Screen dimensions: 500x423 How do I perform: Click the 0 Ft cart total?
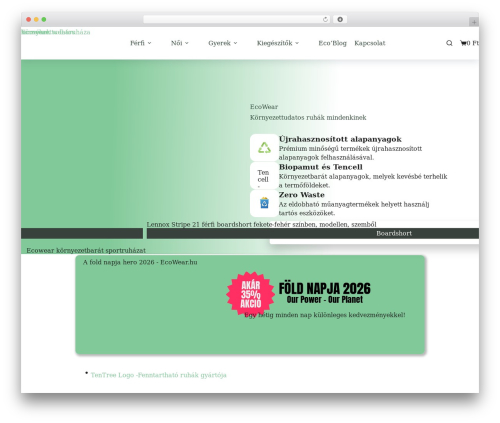coord(473,43)
